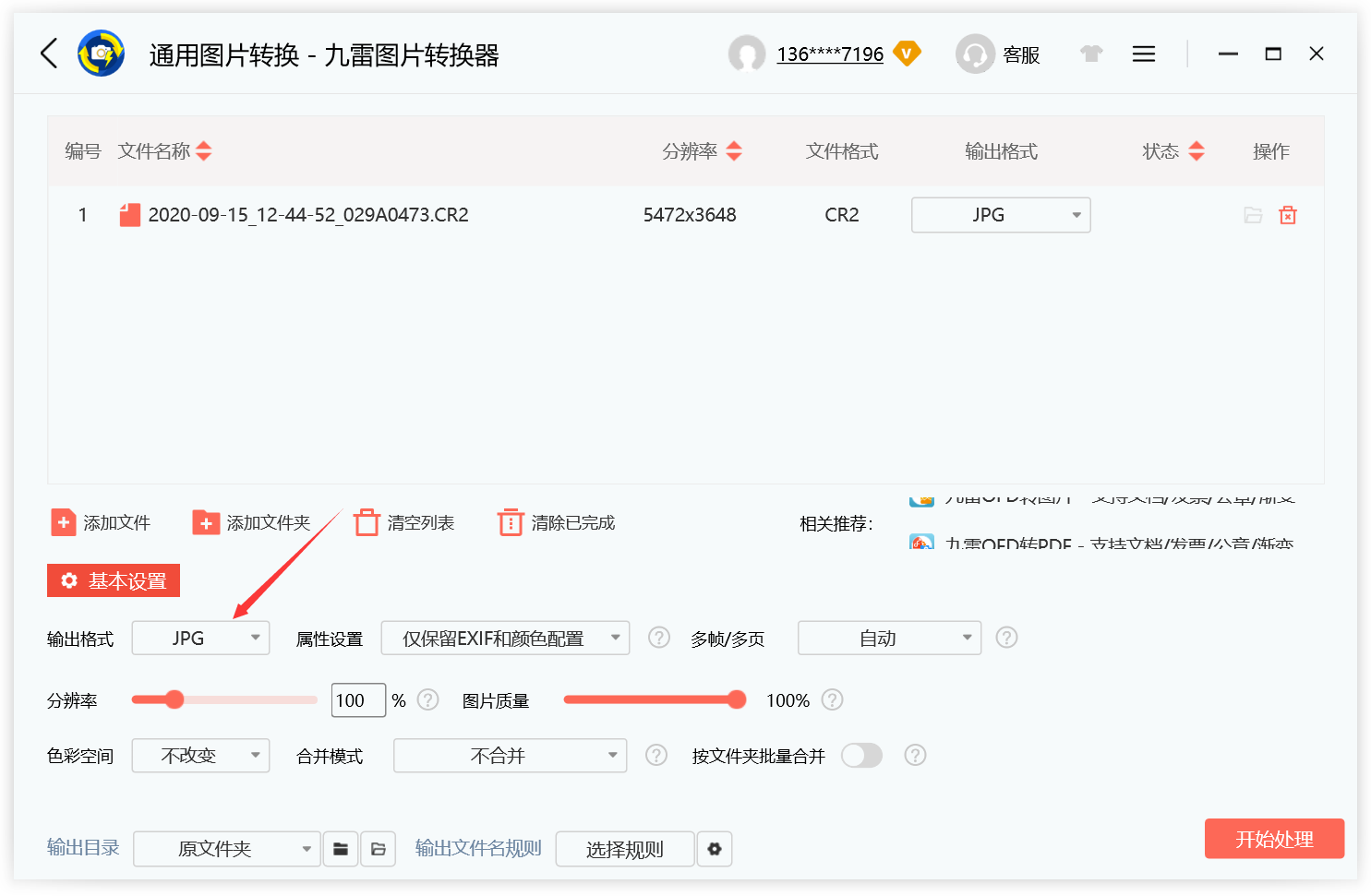Click the 输出文件名规则 label link
This screenshot has width=1371, height=896.
[x=478, y=848]
